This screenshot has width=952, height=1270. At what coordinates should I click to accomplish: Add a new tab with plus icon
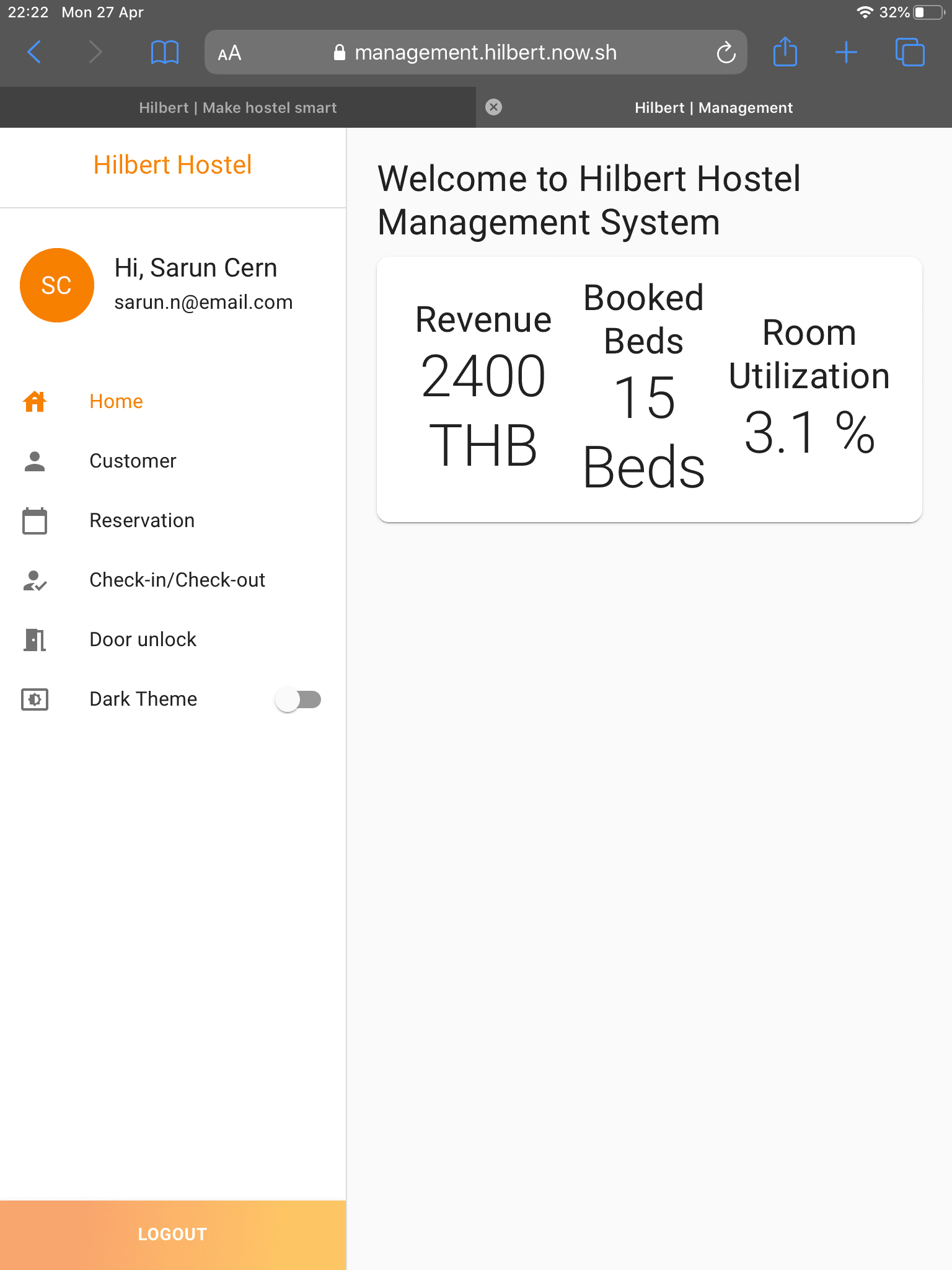tap(846, 52)
